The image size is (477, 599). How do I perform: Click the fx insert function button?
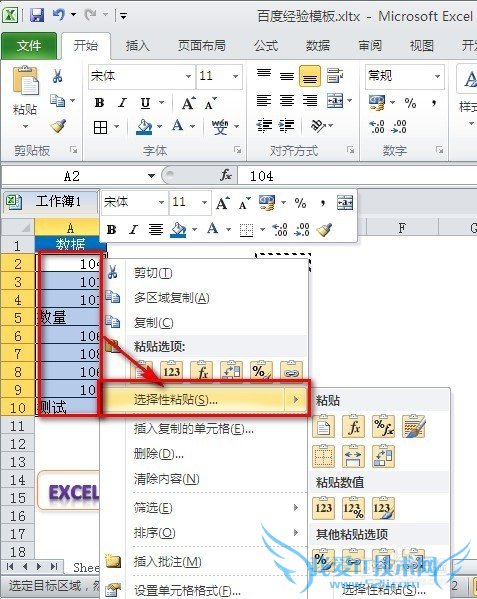pyautogui.click(x=226, y=175)
